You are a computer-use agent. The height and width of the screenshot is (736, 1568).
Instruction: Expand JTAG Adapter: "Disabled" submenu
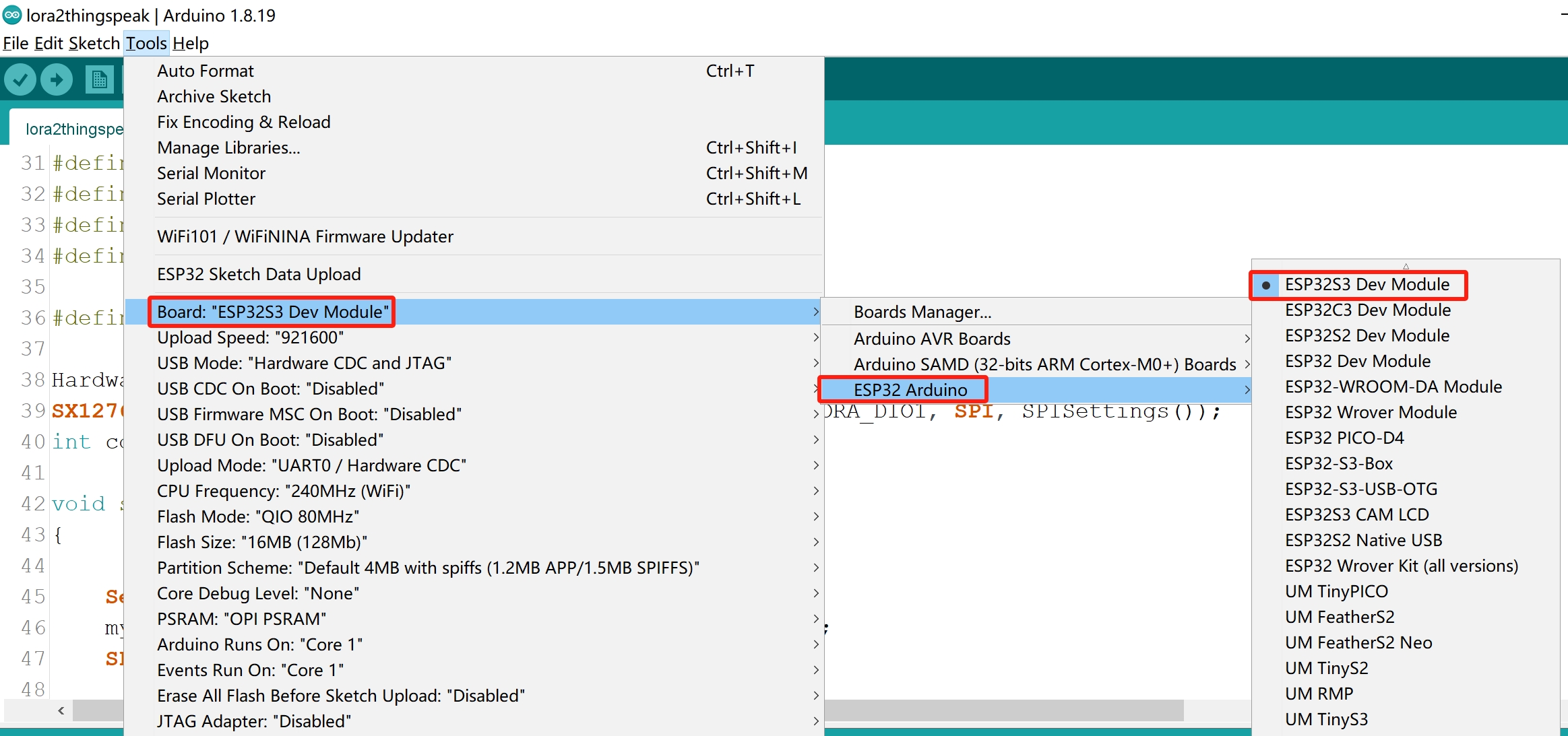pyautogui.click(x=474, y=721)
